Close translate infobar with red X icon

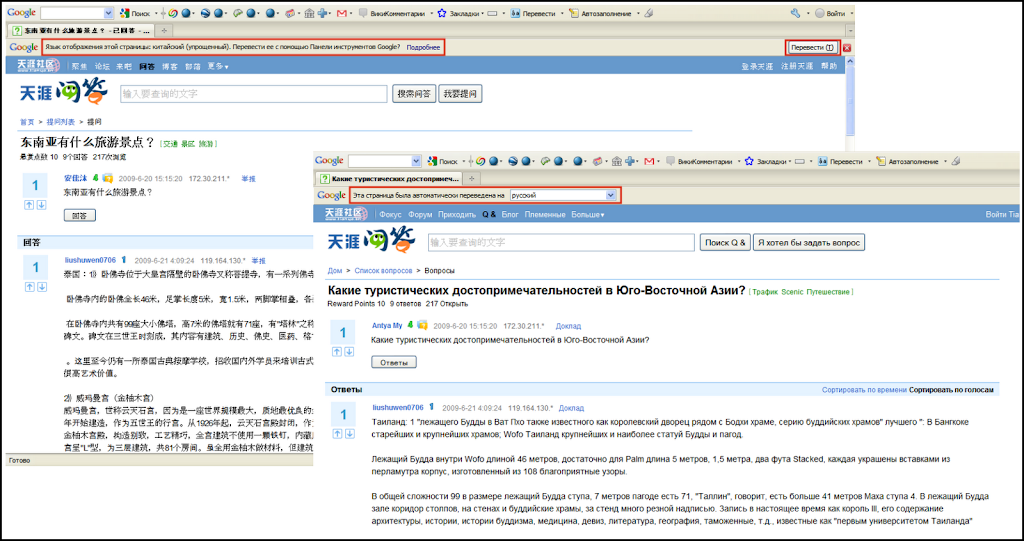pyautogui.click(x=847, y=48)
